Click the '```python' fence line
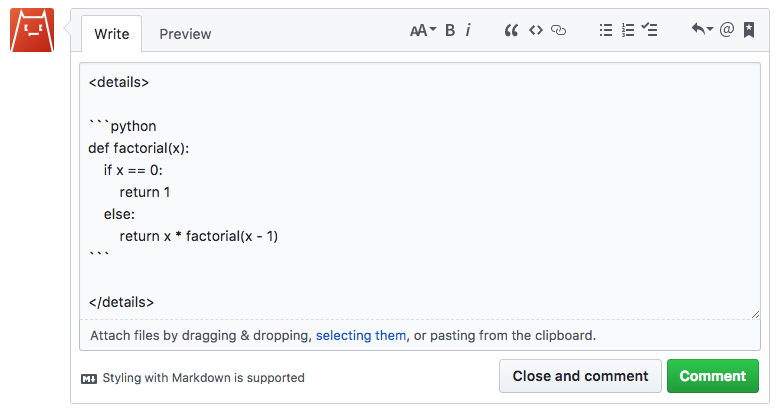The image size is (781, 419). 123,126
